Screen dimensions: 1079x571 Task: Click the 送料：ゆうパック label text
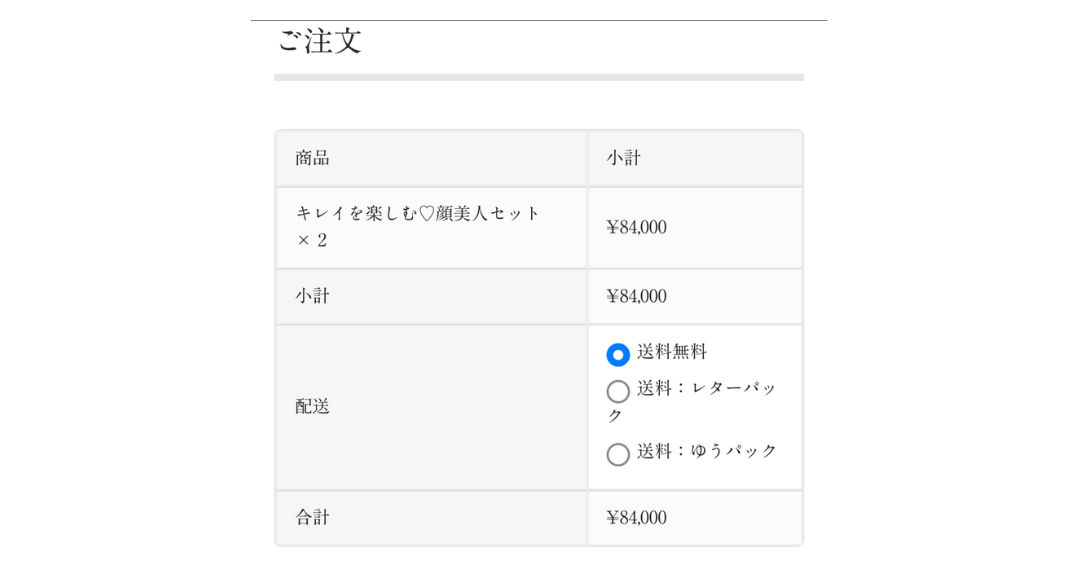coord(706,451)
